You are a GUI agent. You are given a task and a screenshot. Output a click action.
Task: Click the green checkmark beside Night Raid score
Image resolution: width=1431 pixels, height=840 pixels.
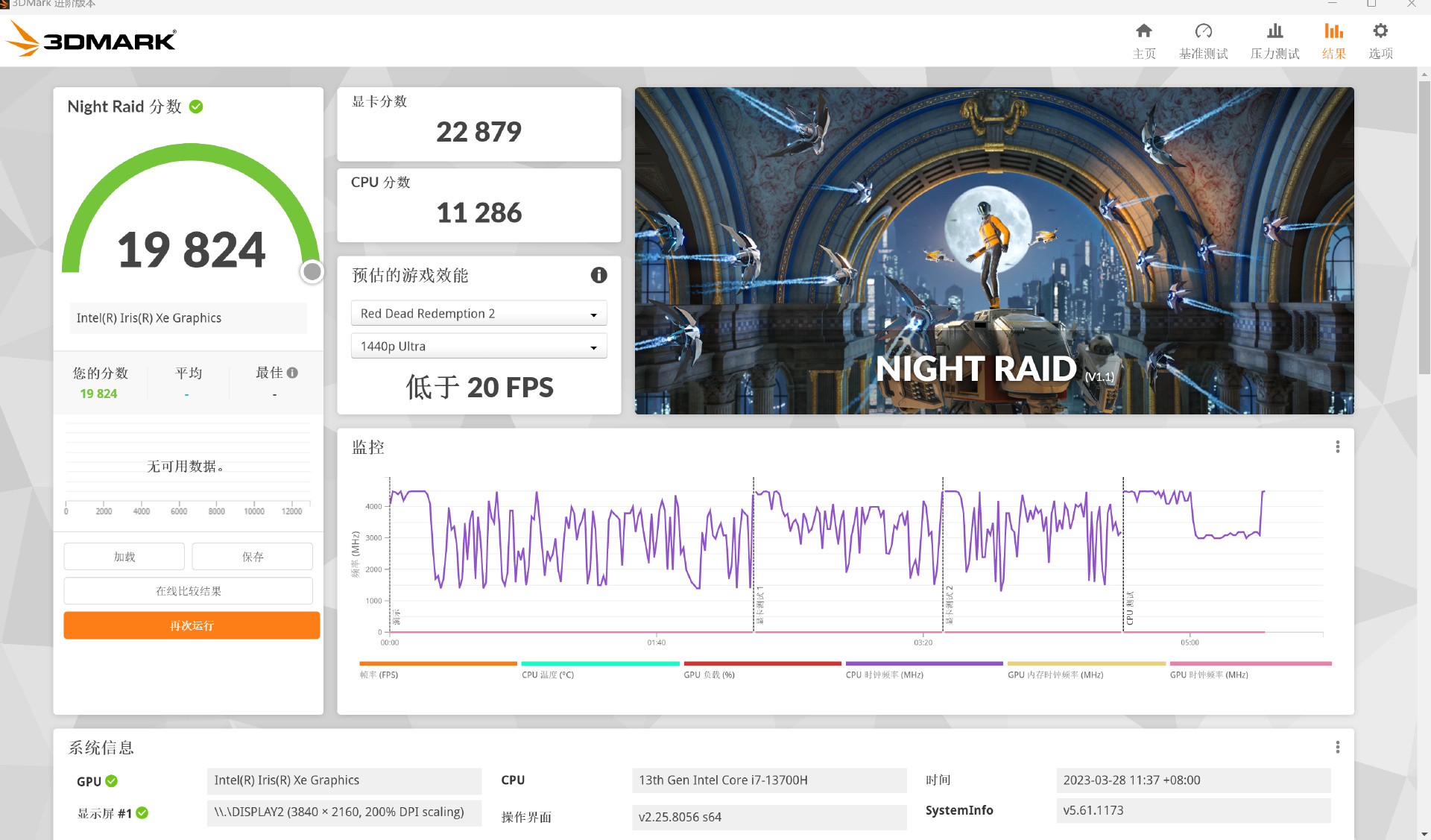coord(196,107)
